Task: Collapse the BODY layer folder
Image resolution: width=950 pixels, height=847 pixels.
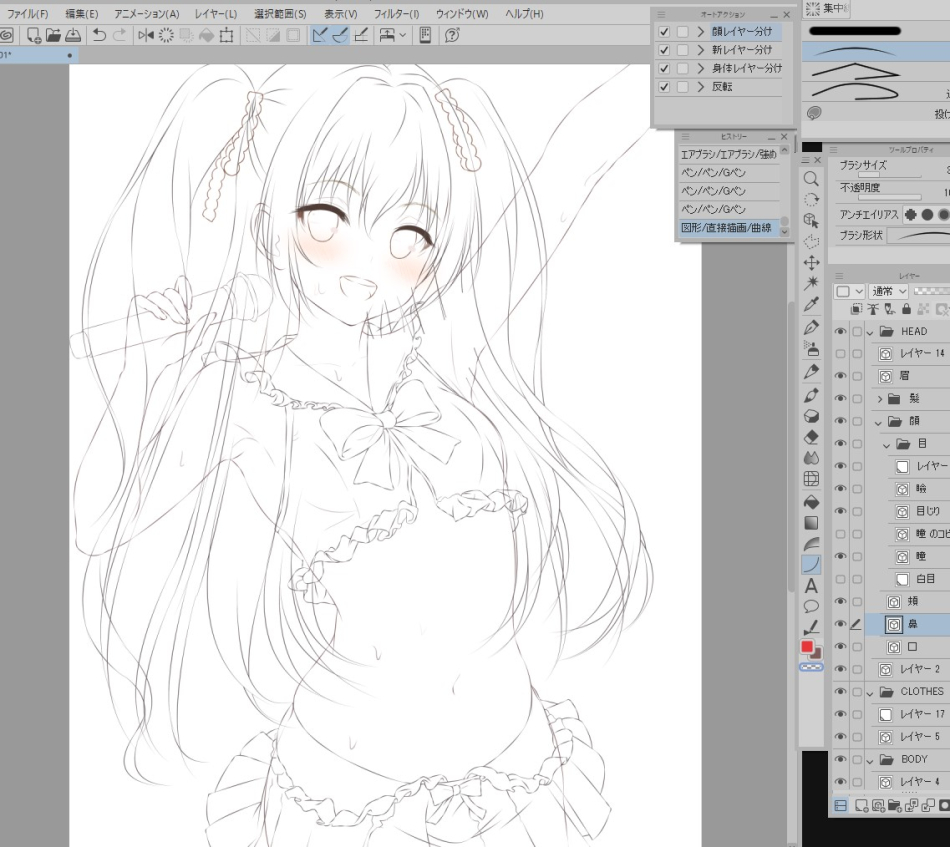Action: tap(870, 761)
